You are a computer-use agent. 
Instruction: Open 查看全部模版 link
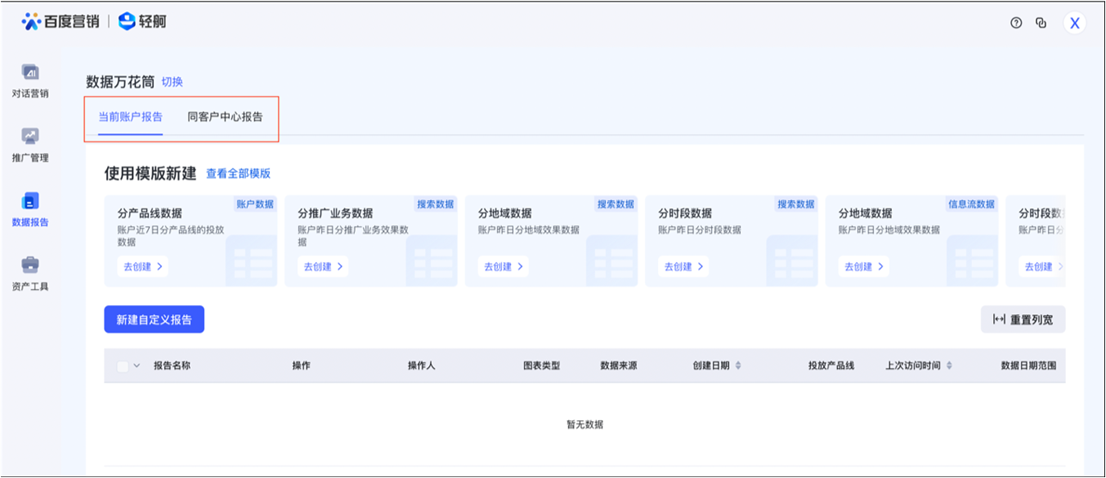coord(238,174)
